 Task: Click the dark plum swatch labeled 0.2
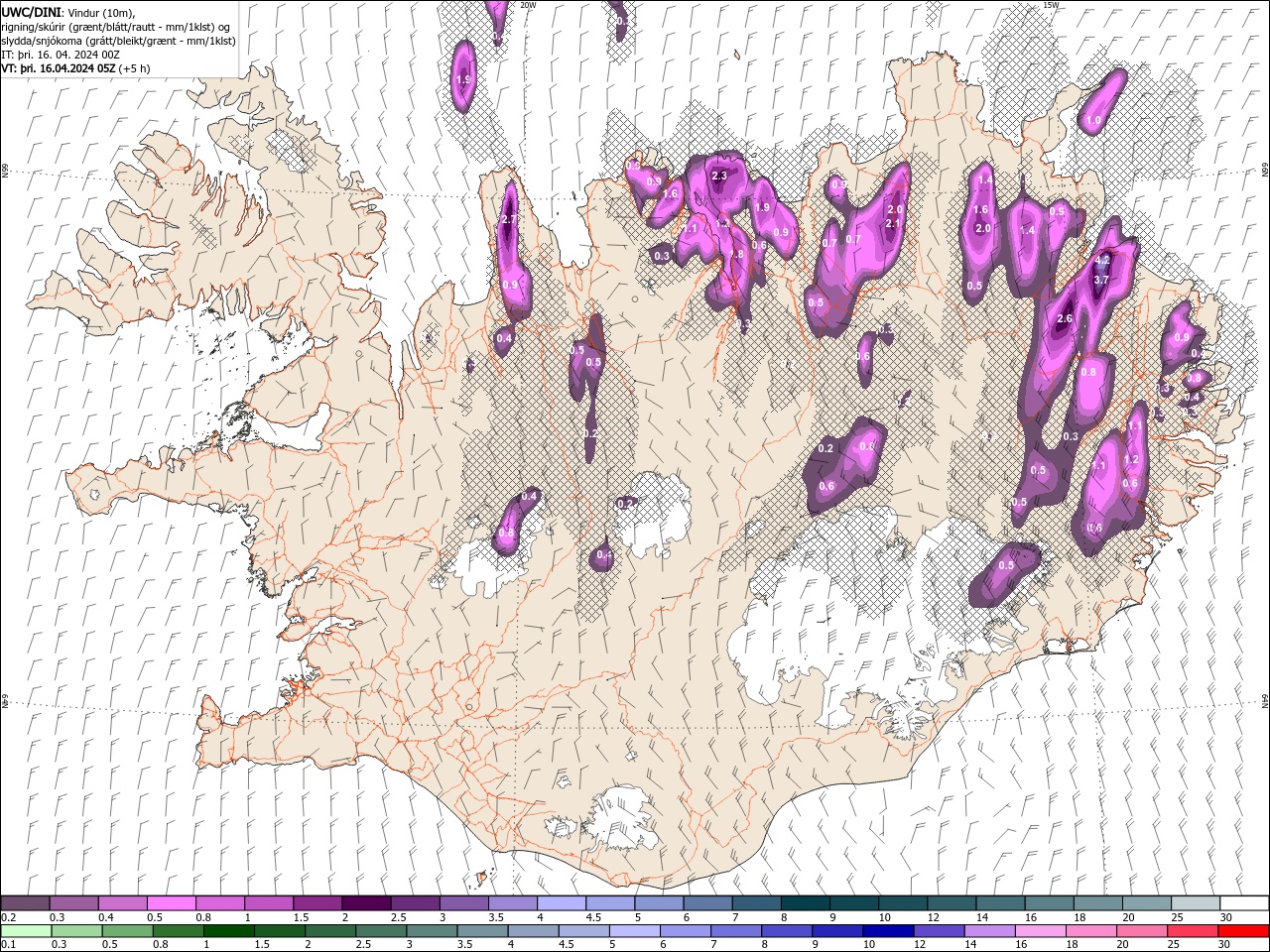click(25, 903)
